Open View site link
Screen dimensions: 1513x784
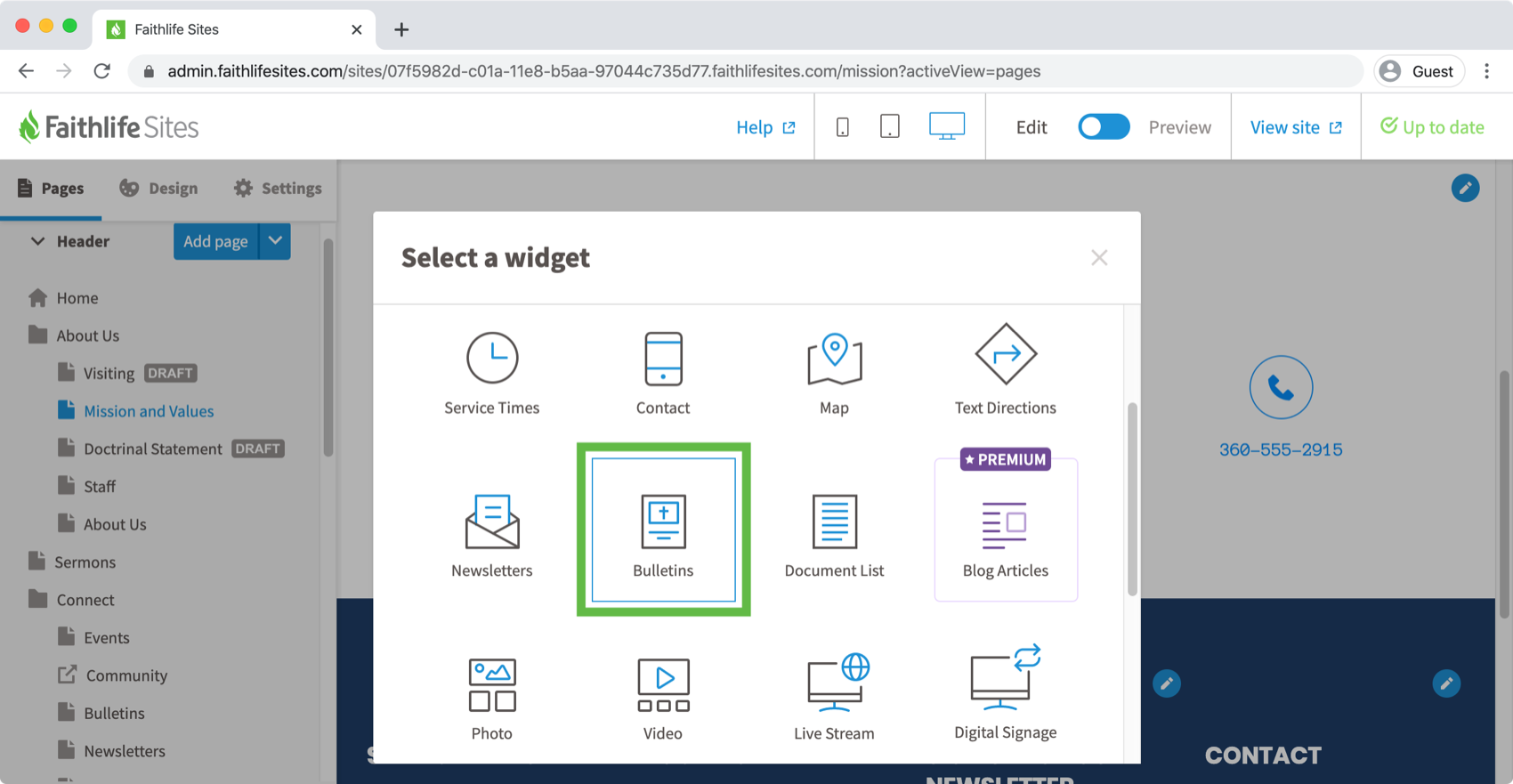click(1296, 127)
